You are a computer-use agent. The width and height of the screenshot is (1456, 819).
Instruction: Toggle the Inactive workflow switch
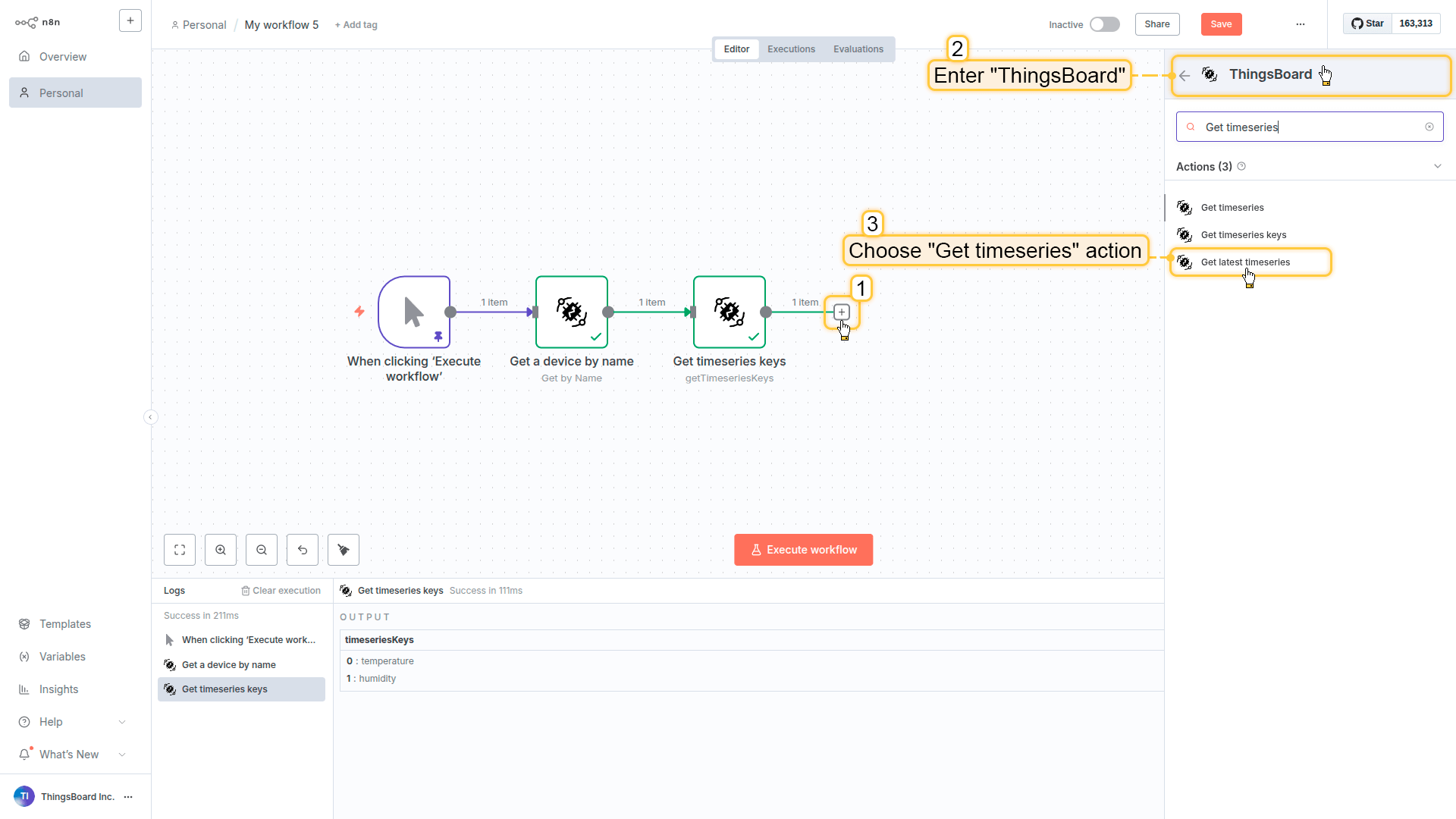pos(1104,24)
